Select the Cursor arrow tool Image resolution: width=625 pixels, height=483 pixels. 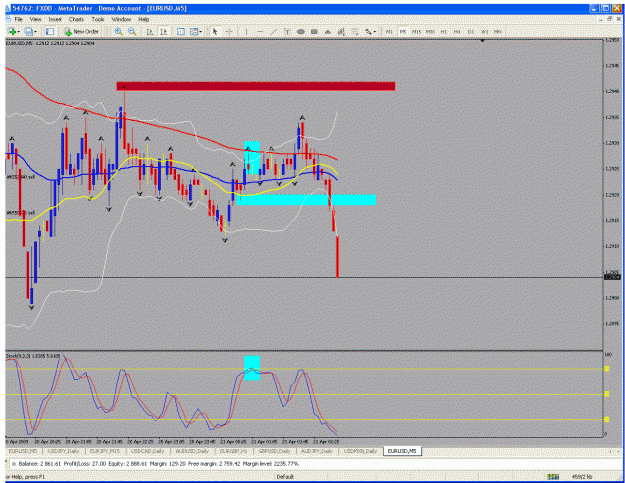(215, 31)
